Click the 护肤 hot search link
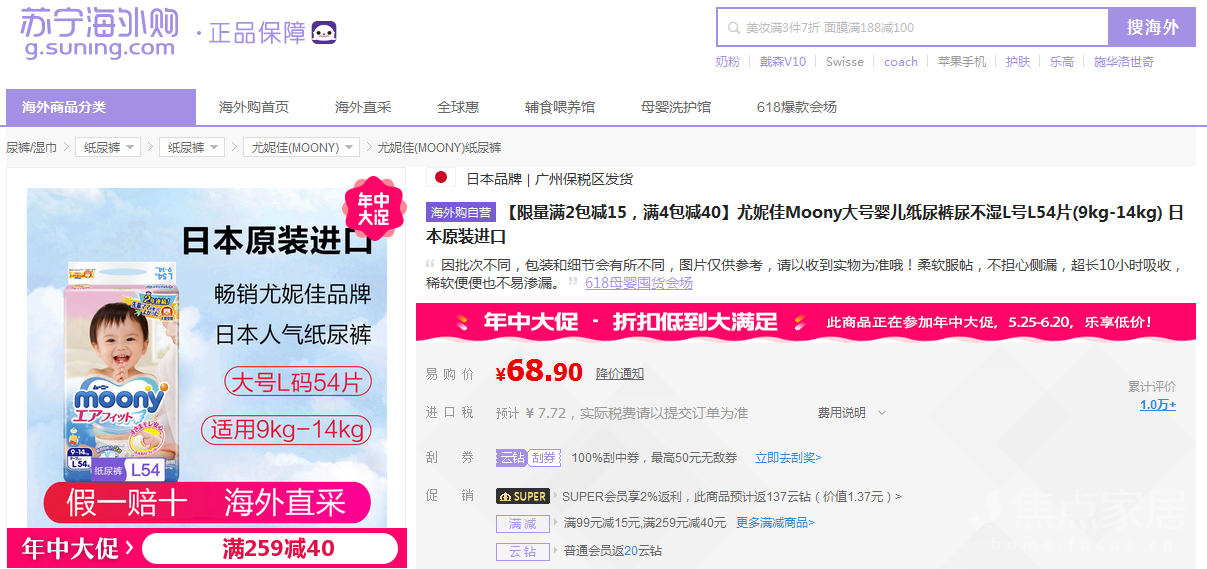This screenshot has width=1207, height=569. [1018, 62]
